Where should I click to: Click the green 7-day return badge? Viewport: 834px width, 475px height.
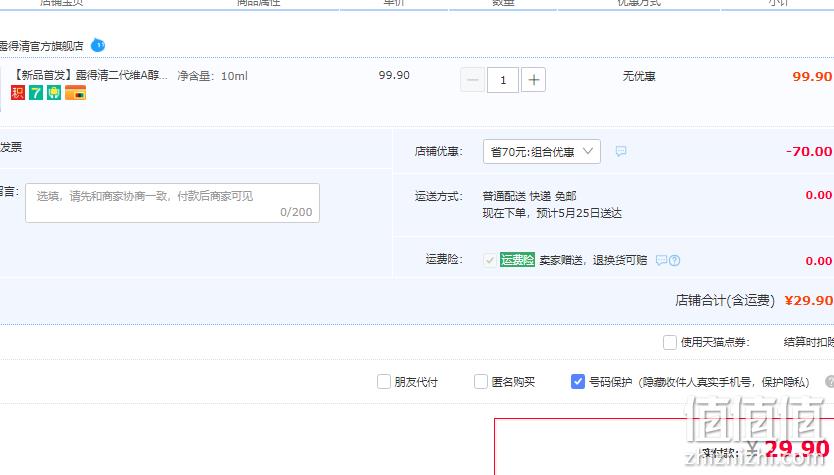point(36,93)
